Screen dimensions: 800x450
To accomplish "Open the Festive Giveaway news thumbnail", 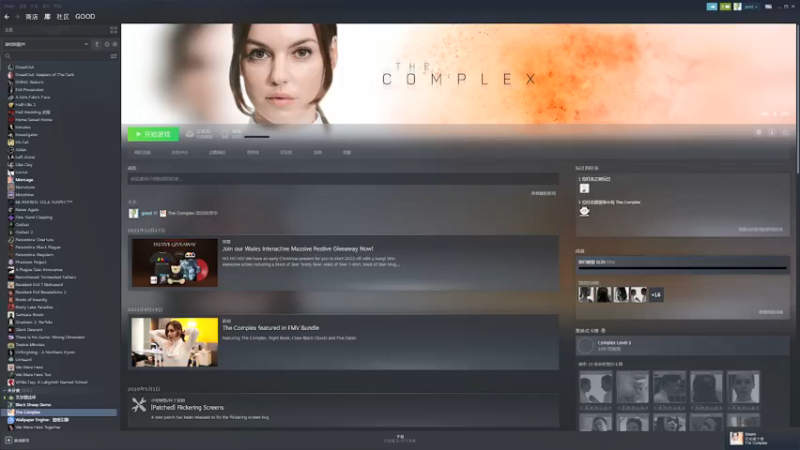I will point(174,263).
